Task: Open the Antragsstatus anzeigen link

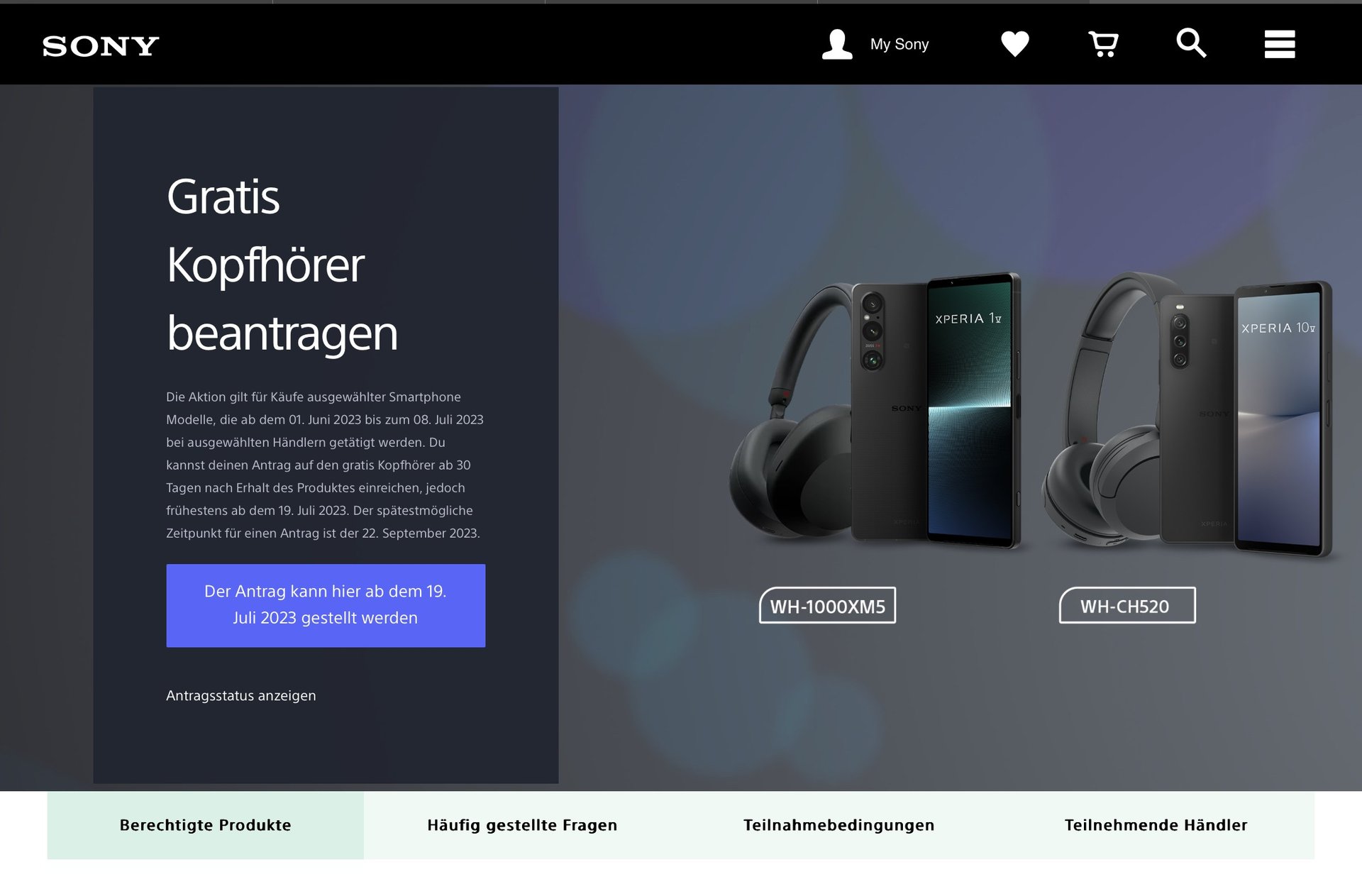Action: (241, 695)
